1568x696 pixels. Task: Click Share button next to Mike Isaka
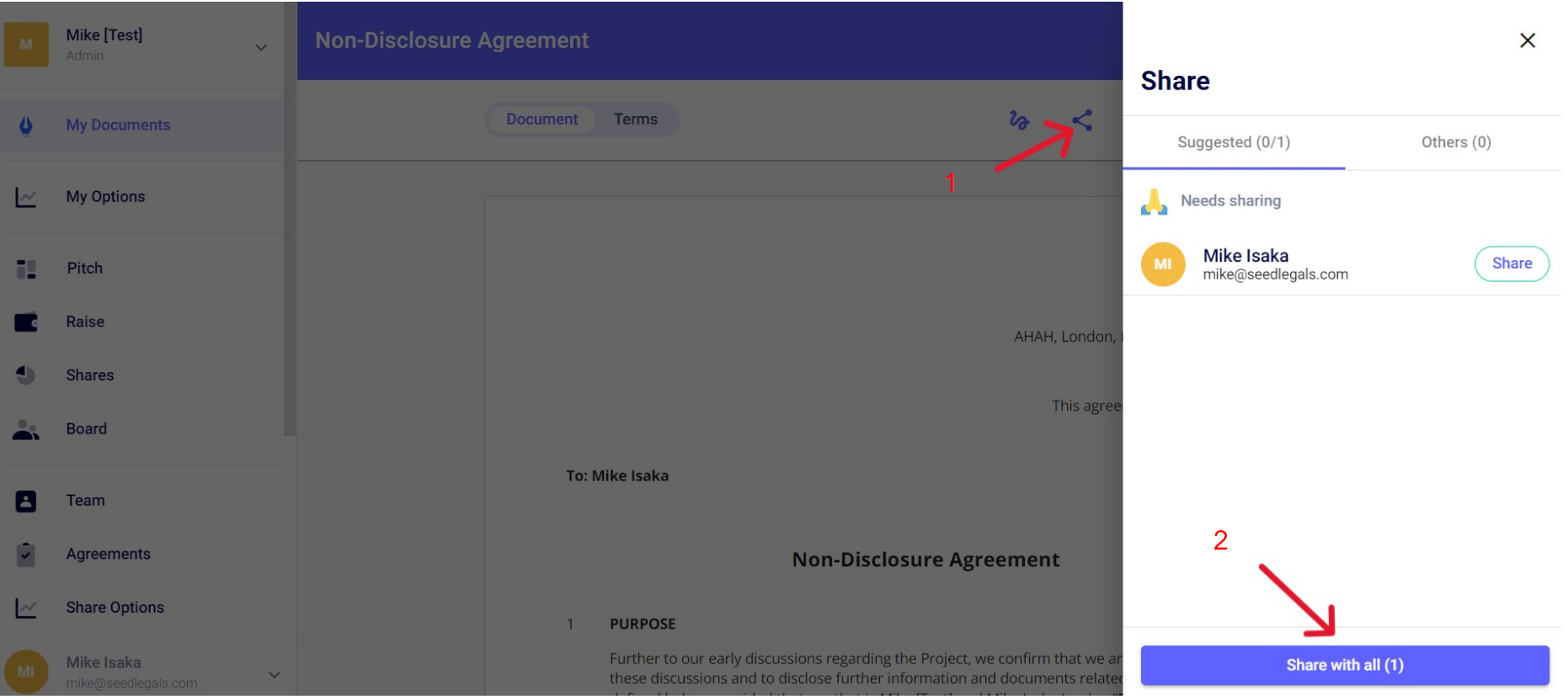(1511, 263)
